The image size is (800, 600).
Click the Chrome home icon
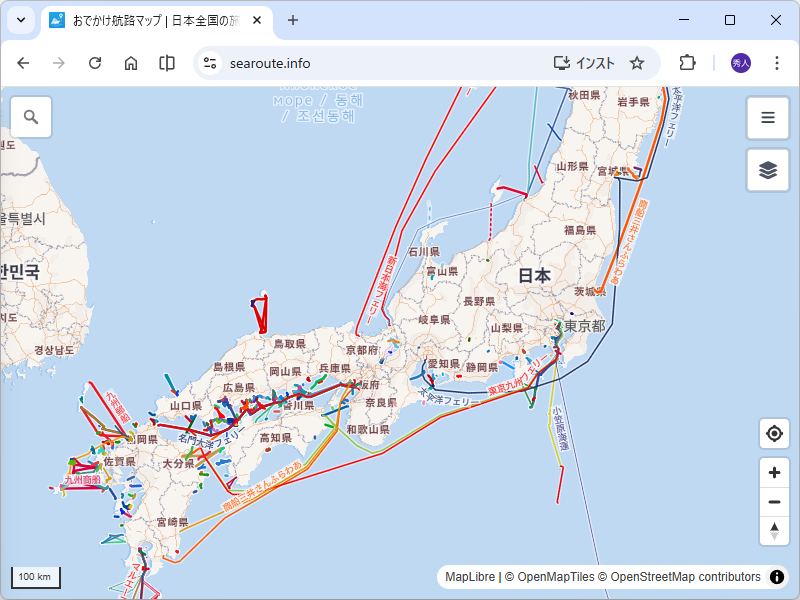coord(131,62)
